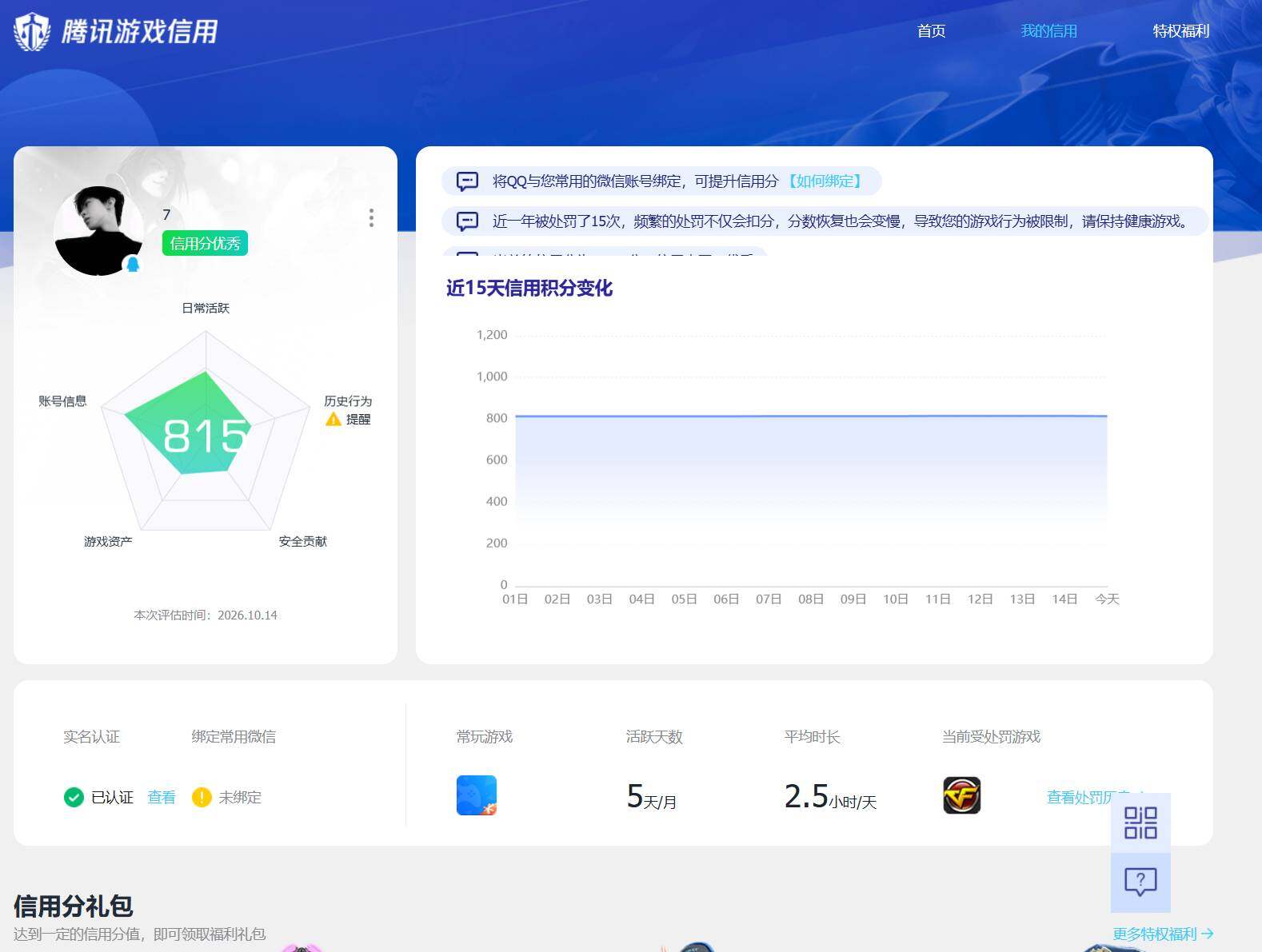This screenshot has width=1262, height=952.
Task: Click the user profile avatar
Action: pyautogui.click(x=98, y=231)
